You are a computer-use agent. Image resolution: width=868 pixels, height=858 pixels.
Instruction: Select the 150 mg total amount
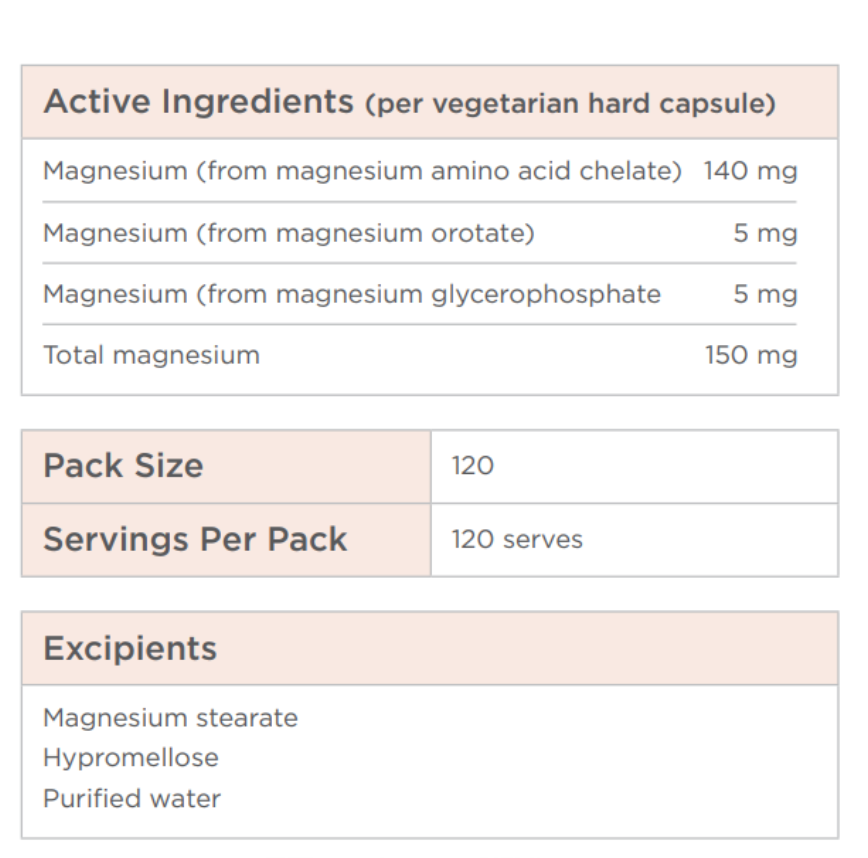[x=751, y=355]
